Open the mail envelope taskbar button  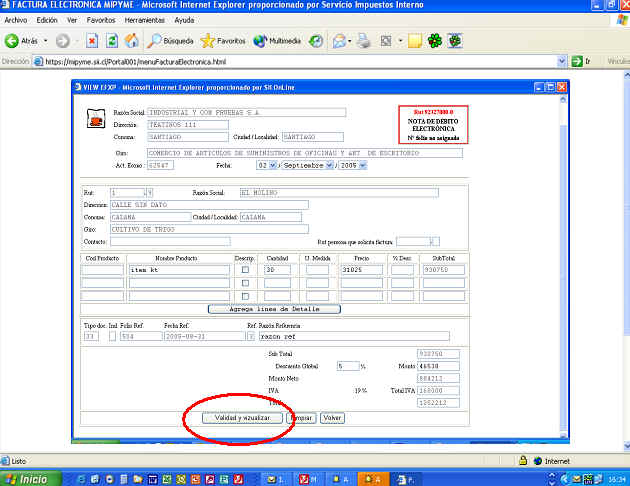[x=277, y=479]
